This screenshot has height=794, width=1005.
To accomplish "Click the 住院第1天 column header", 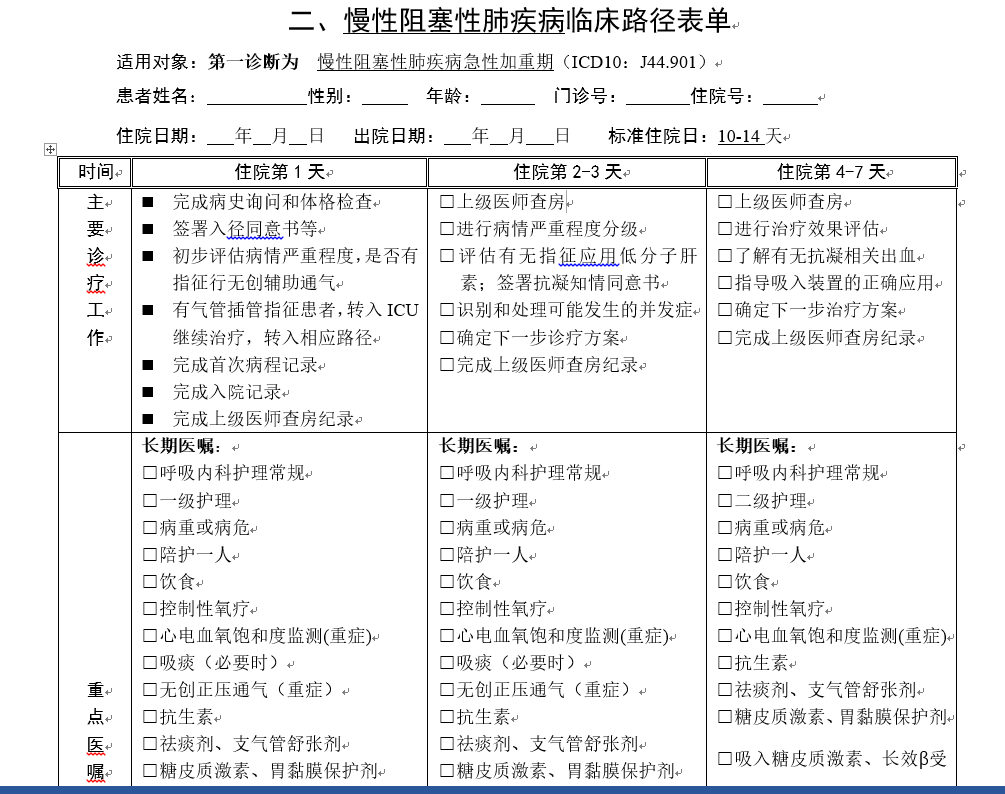I will click(x=279, y=172).
